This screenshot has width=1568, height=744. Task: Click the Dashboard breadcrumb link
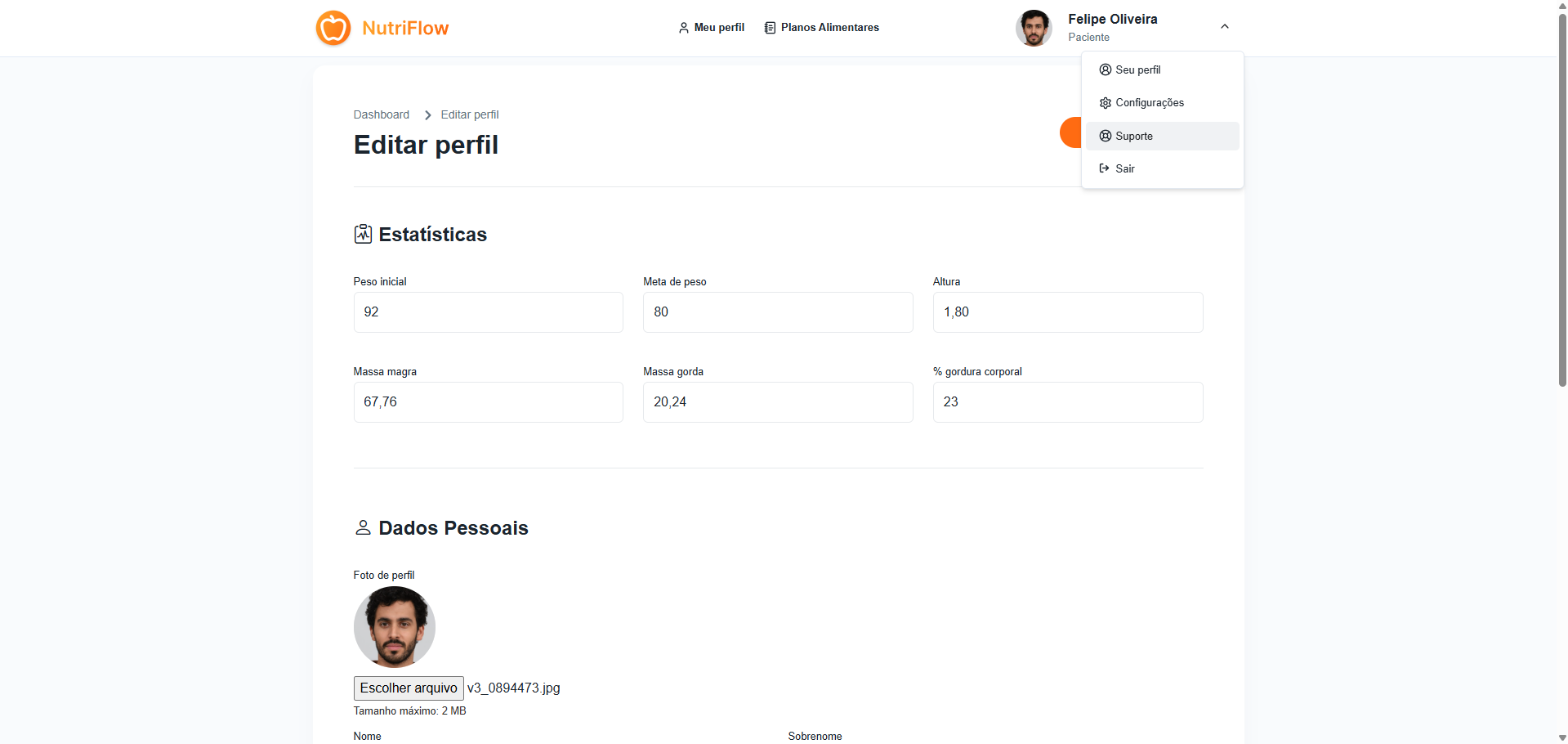(382, 115)
